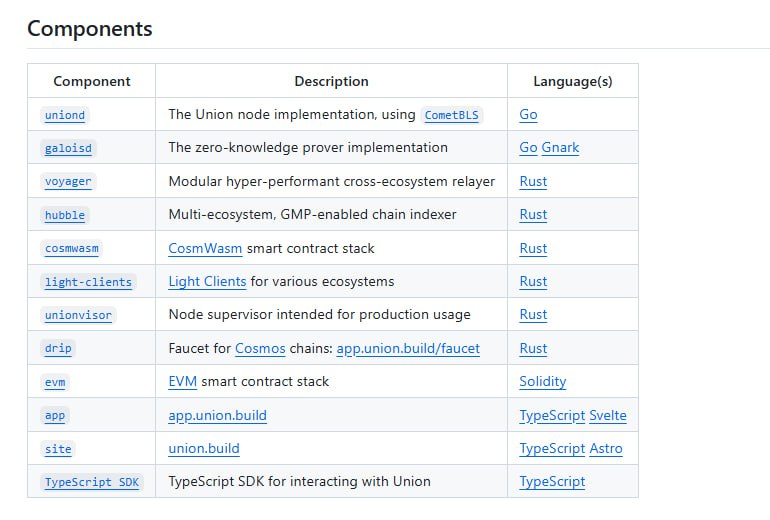Viewport: 770px width, 520px height.
Task: Open the voyager relayer link
Action: [69, 182]
